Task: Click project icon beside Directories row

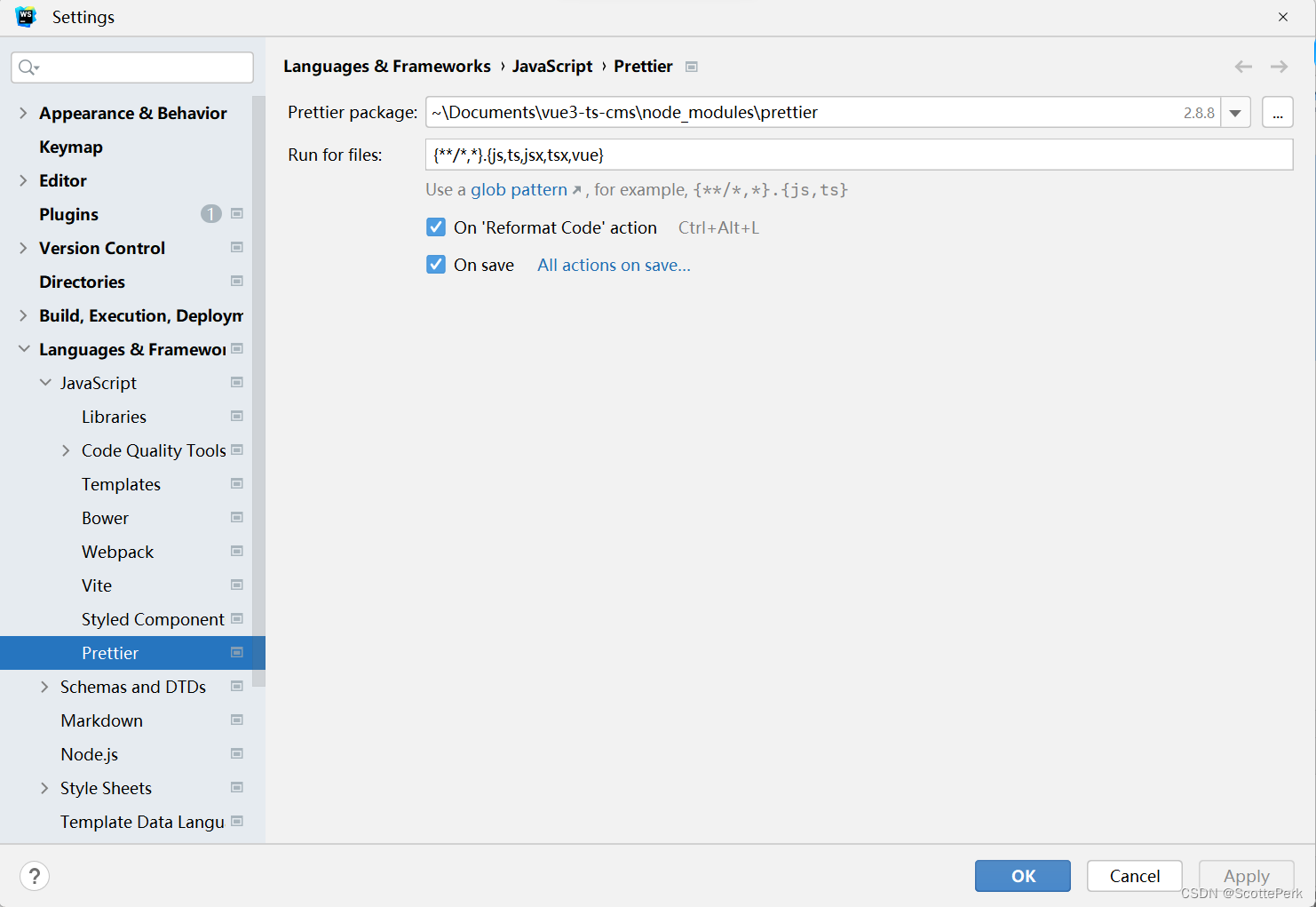Action: click(x=237, y=281)
